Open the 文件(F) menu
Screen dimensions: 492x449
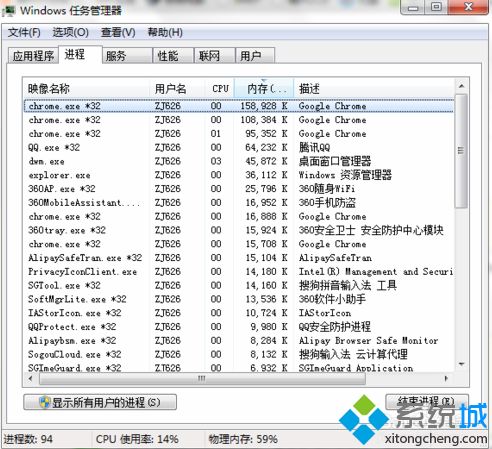pos(24,33)
